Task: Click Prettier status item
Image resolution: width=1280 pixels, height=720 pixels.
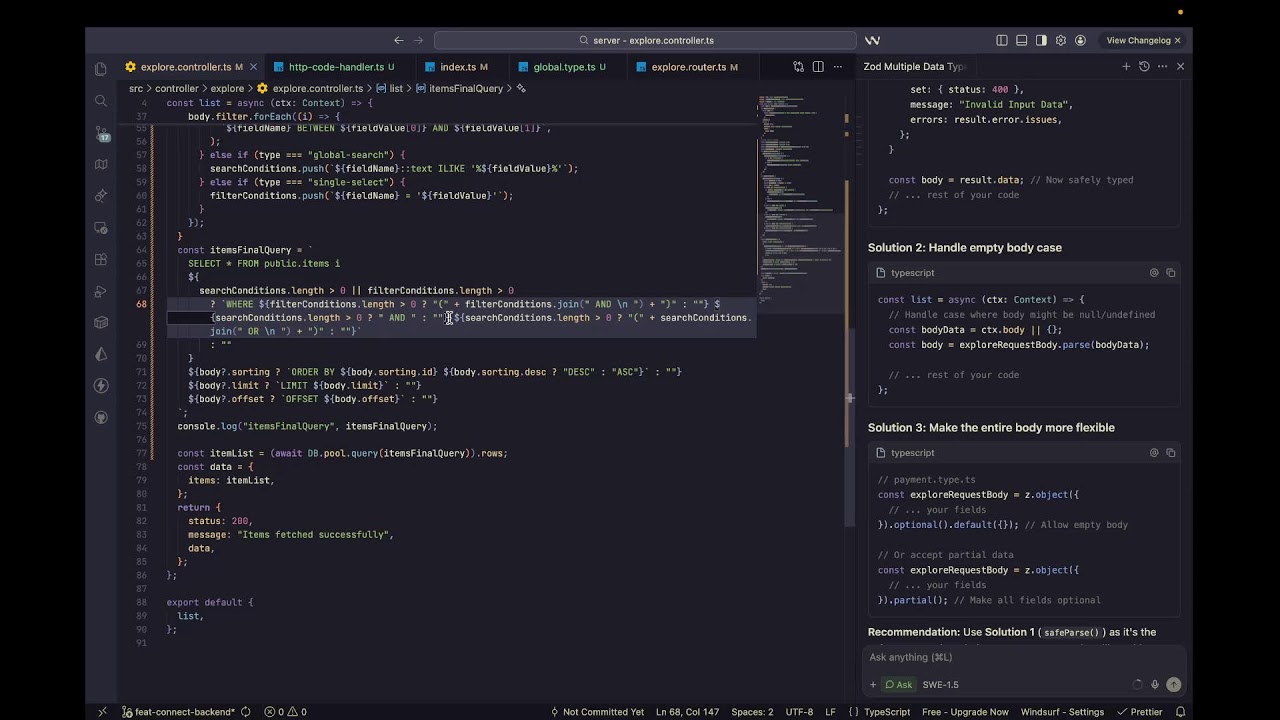Action: [1139, 712]
